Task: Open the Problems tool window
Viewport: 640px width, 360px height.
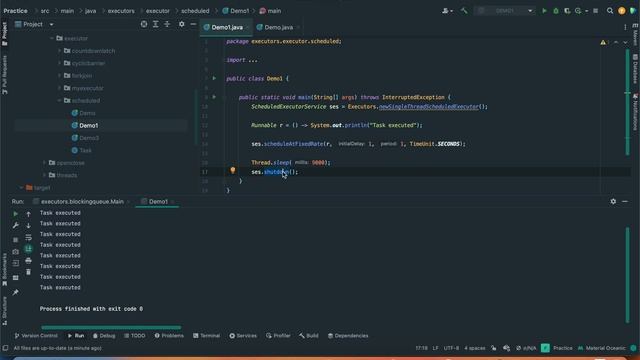Action: click(x=169, y=336)
